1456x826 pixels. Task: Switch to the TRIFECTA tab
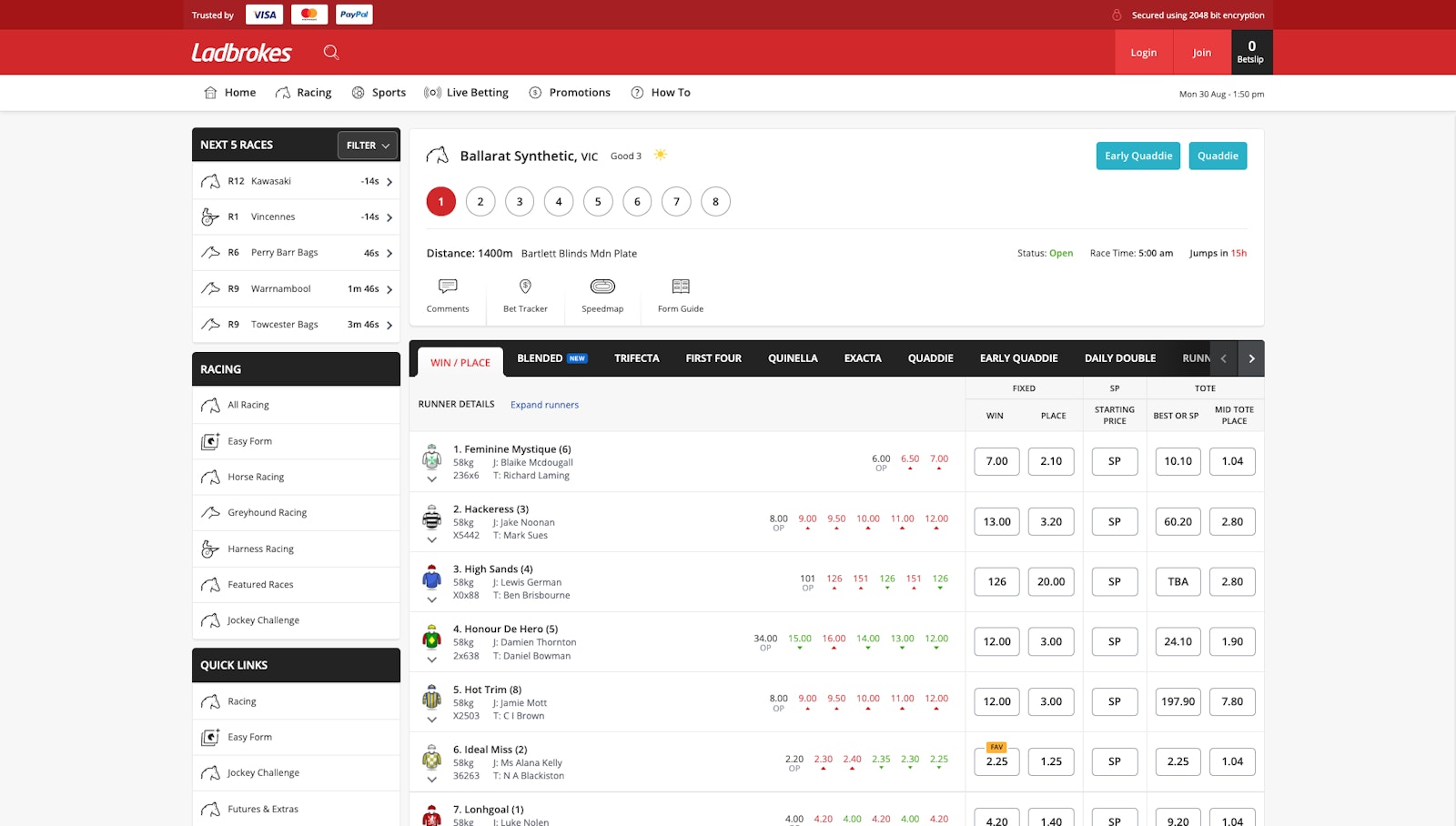636,358
